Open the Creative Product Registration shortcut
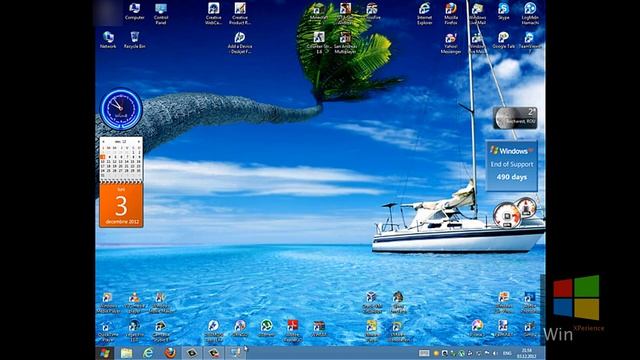Image resolution: width=640 pixels, height=360 pixels. point(240,13)
